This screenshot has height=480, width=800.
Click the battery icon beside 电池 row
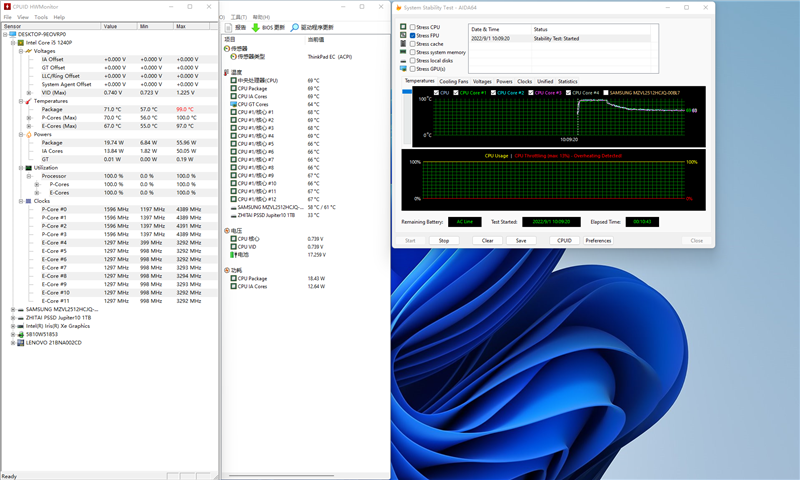click(x=233, y=255)
